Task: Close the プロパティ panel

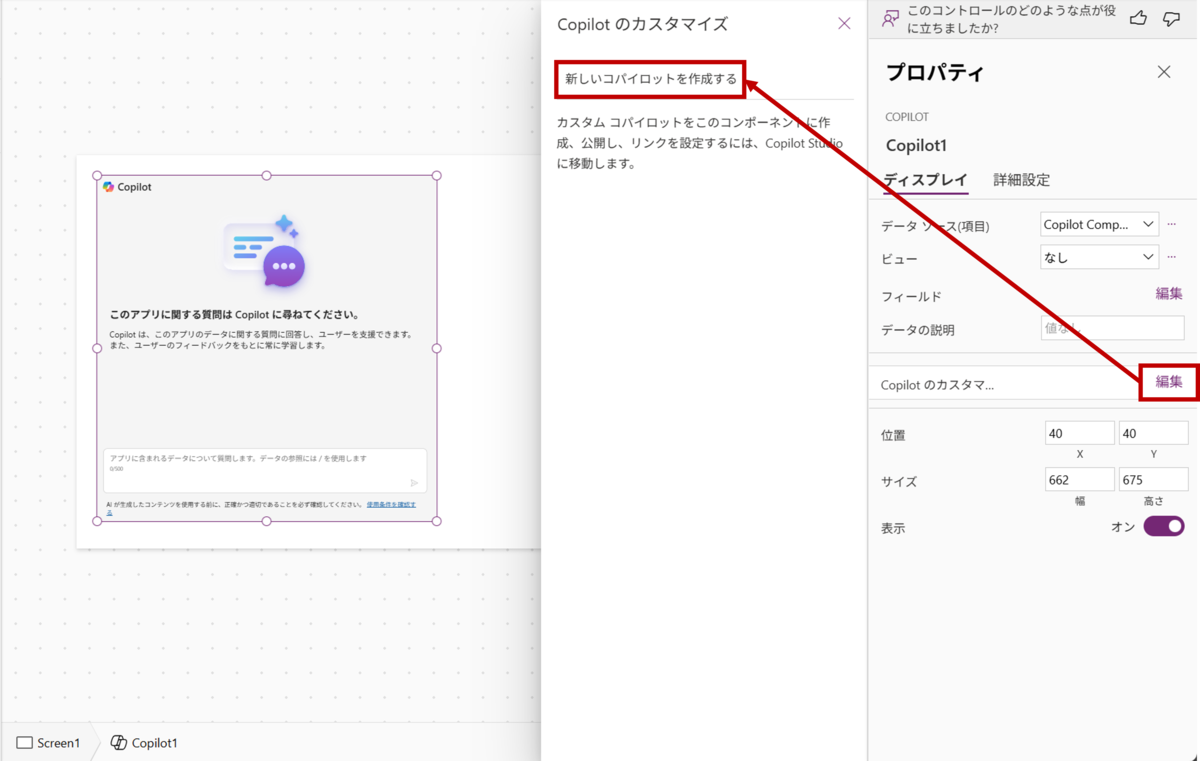Action: [1164, 72]
